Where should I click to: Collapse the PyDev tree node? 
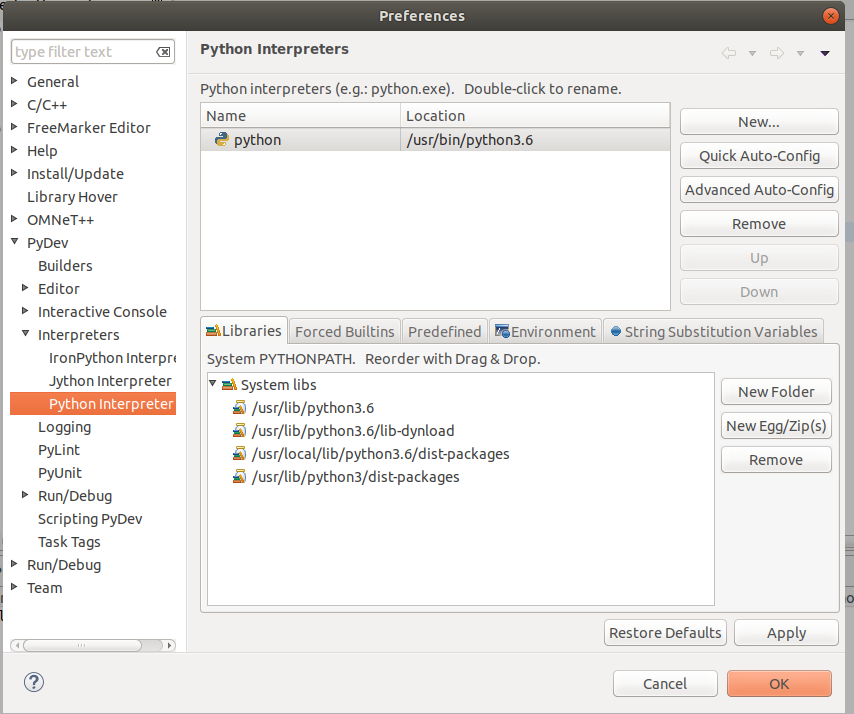(x=15, y=241)
